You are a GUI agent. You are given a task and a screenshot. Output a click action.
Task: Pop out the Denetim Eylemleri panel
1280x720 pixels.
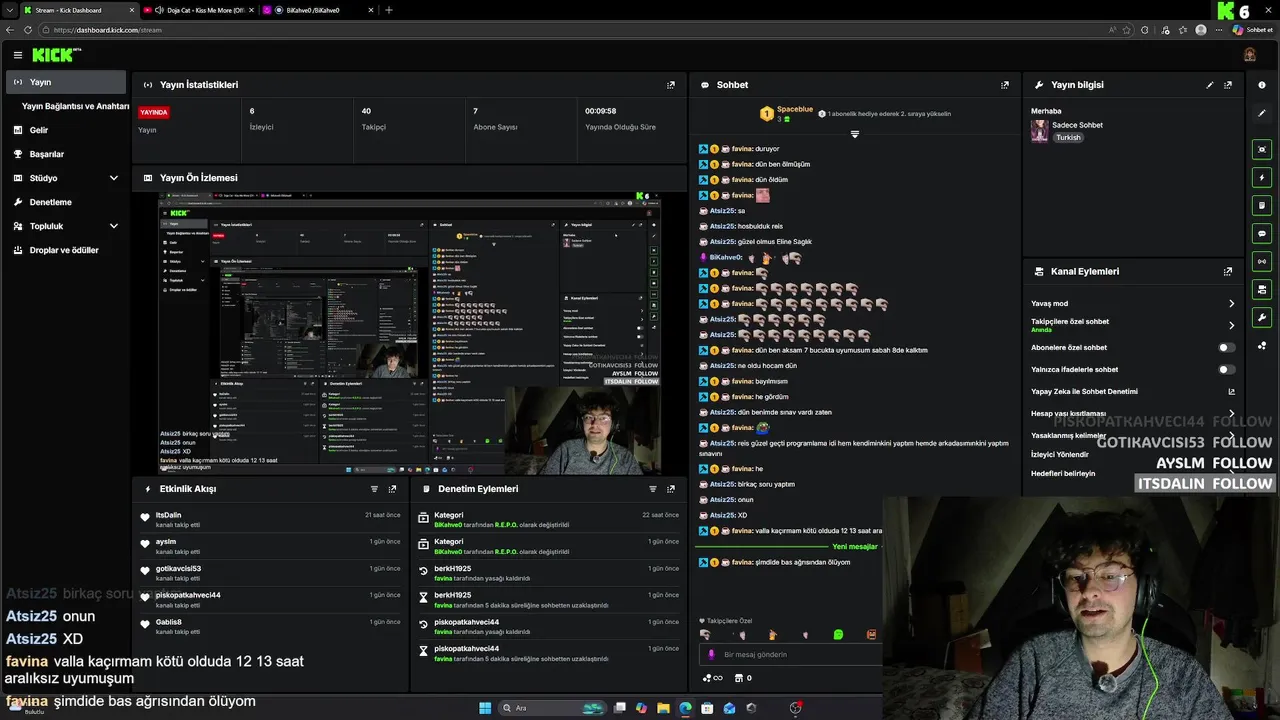[671, 489]
